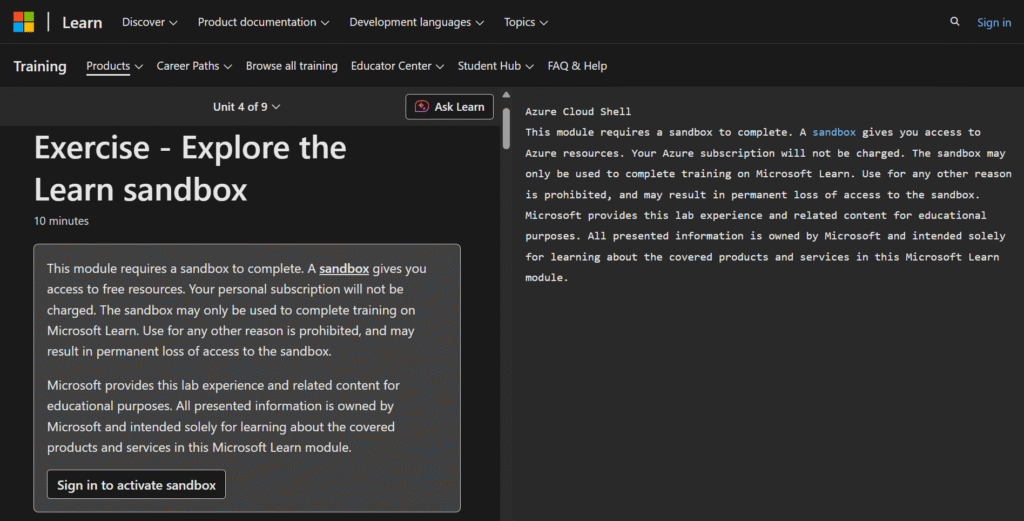
Task: Expand the Unit 4 of 9 selector
Action: (246, 106)
